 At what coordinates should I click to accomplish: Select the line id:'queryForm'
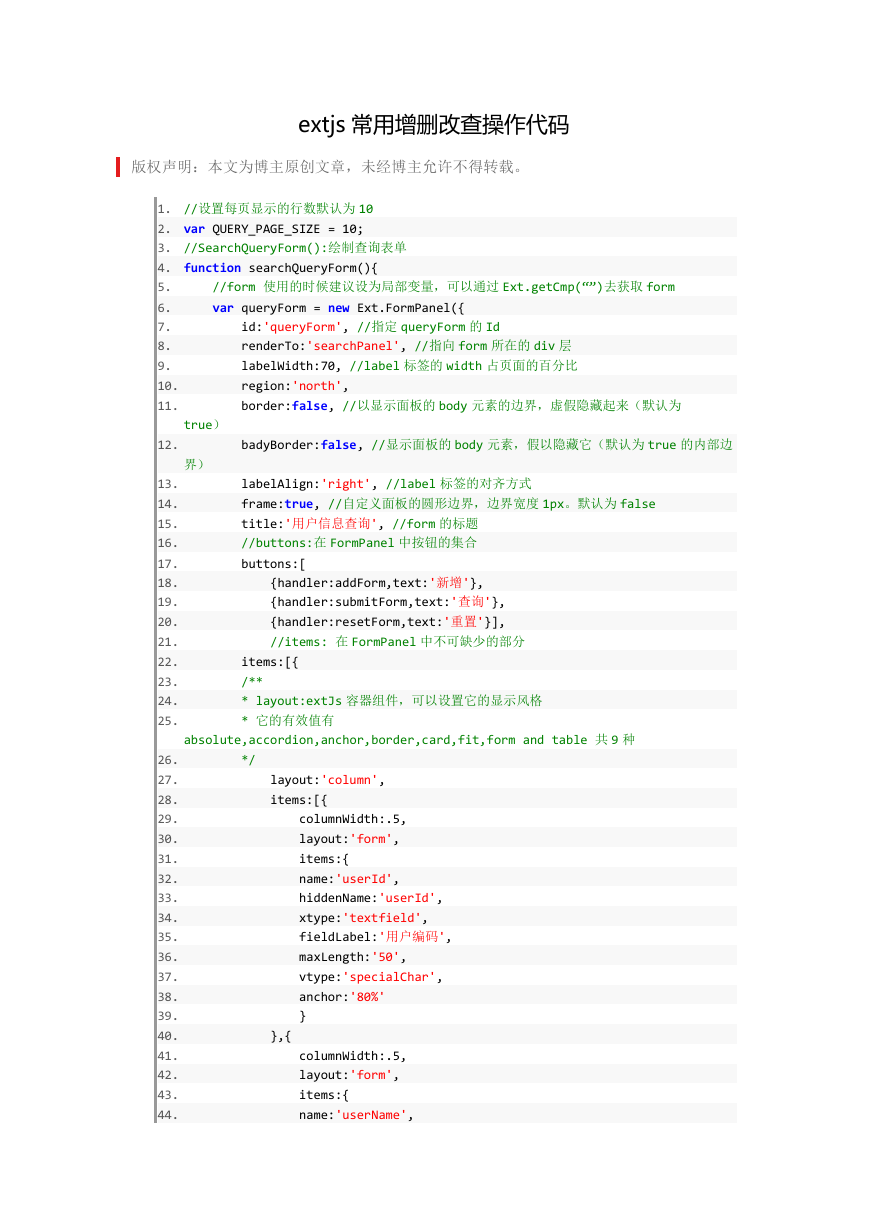(370, 326)
